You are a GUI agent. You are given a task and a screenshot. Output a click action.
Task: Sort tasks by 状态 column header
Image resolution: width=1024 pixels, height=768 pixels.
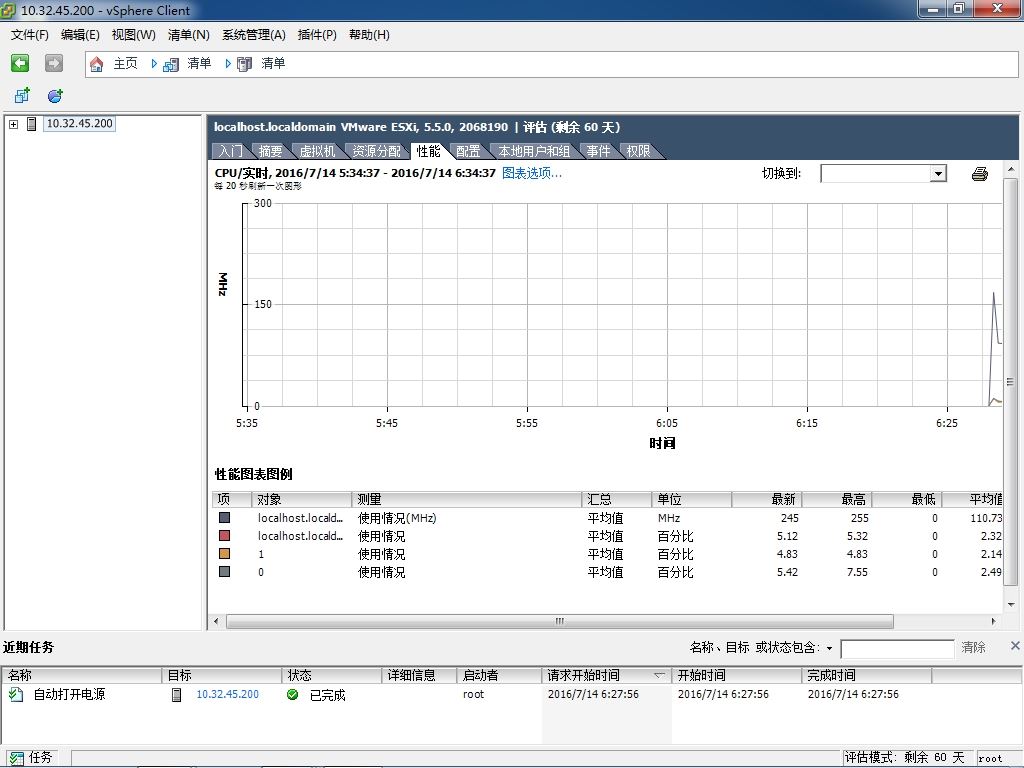332,675
